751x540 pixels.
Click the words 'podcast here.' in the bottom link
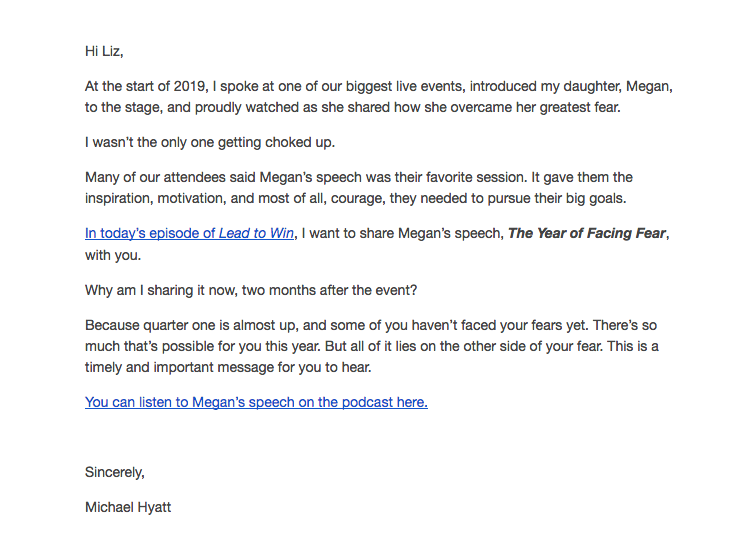click(x=385, y=402)
